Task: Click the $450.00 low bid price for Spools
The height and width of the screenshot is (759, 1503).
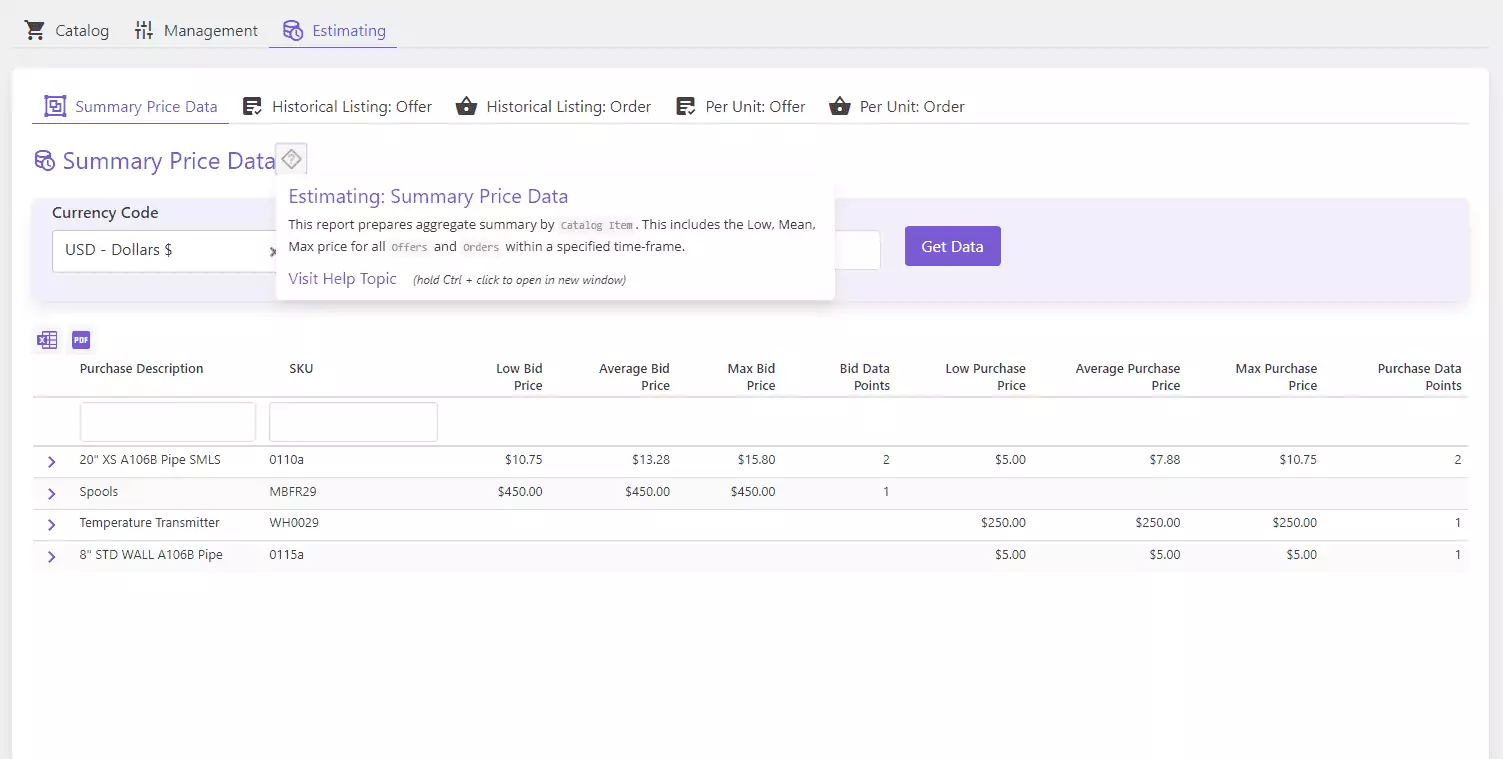Action: (520, 492)
